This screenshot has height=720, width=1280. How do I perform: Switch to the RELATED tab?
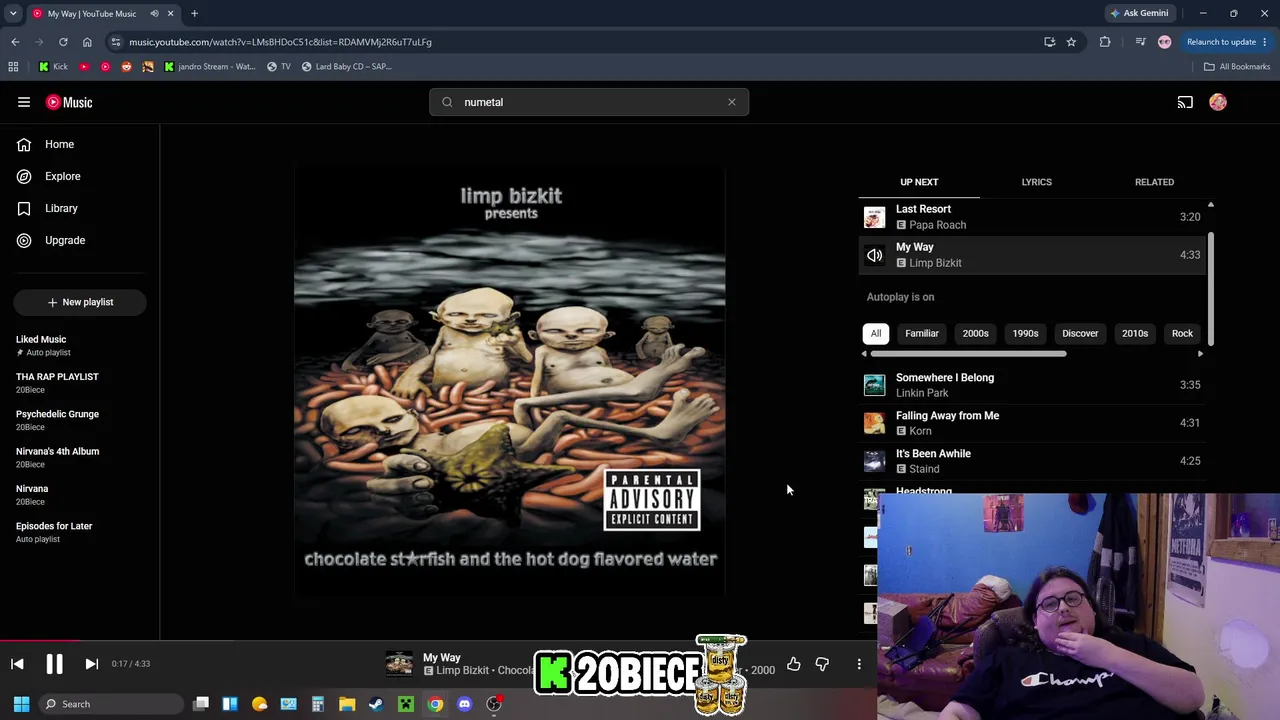pyautogui.click(x=1154, y=182)
